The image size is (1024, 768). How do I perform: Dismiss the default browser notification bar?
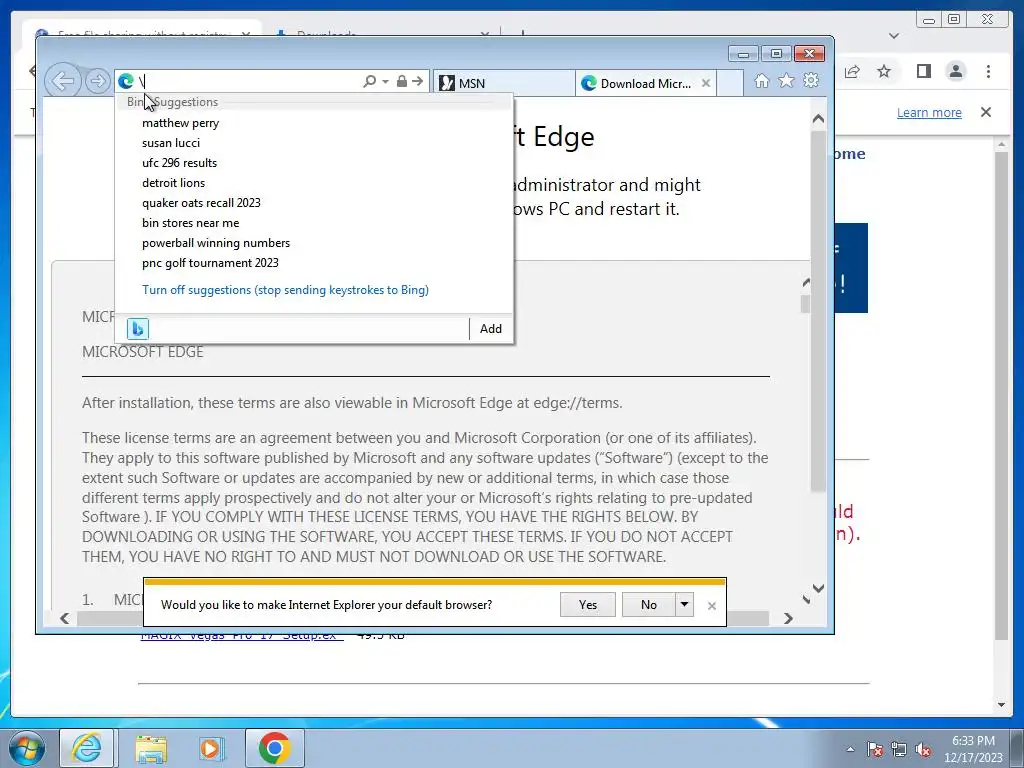pyautogui.click(x=712, y=606)
